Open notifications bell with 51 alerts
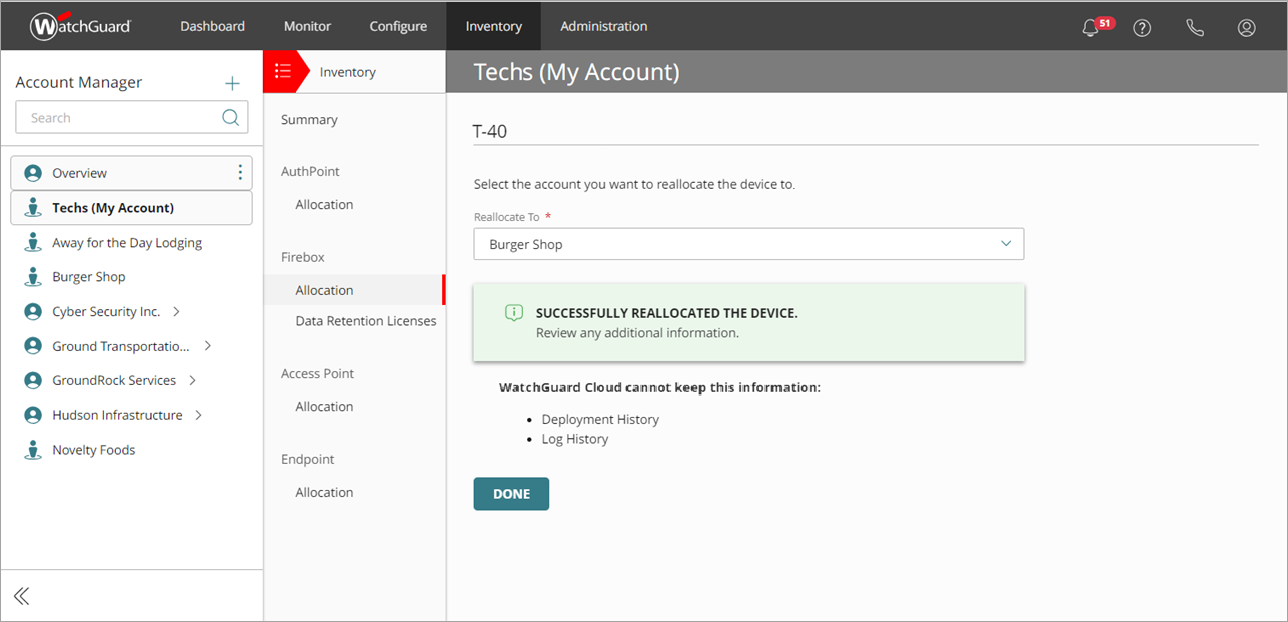This screenshot has height=622, width=1288. pyautogui.click(x=1090, y=27)
